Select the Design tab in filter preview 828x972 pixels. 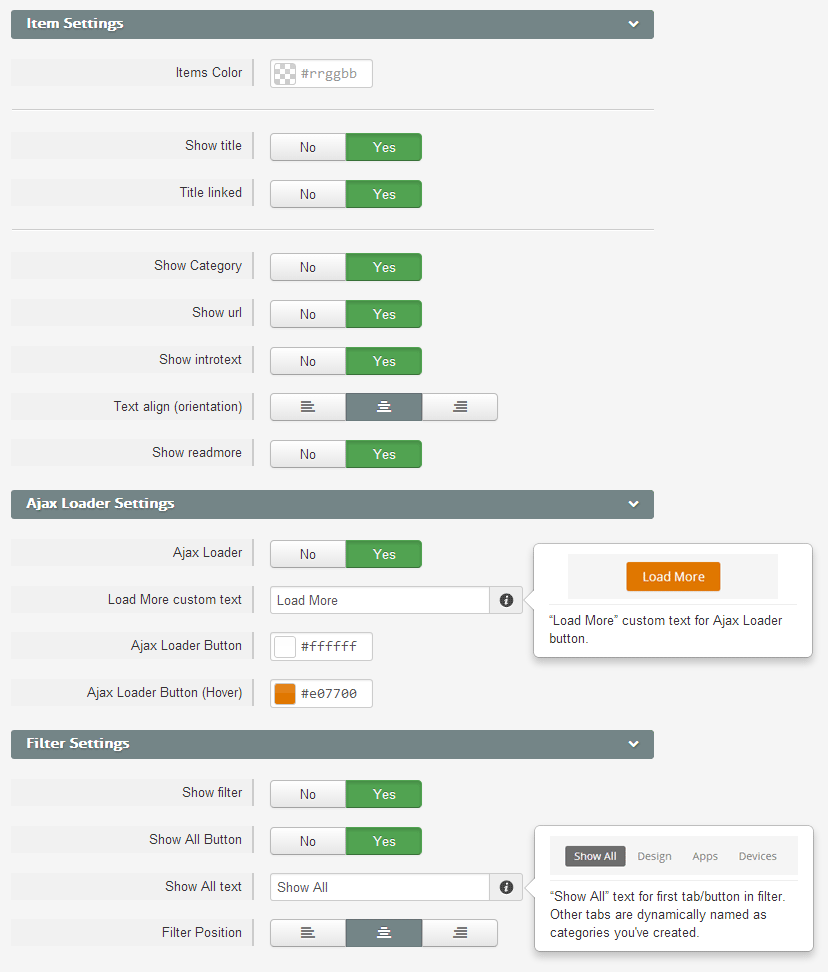(654, 856)
